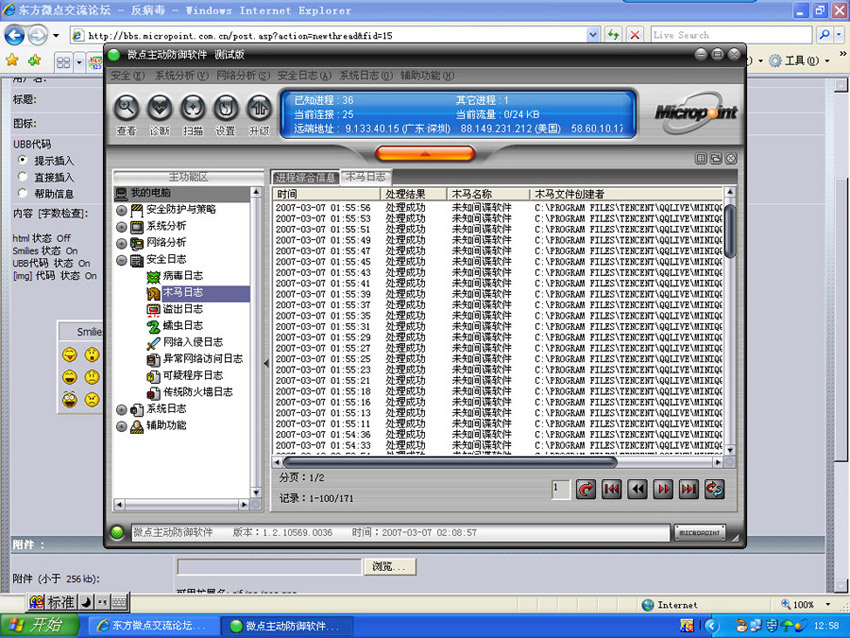
Task: Select the 我的电脑 root tree item
Action: point(150,193)
